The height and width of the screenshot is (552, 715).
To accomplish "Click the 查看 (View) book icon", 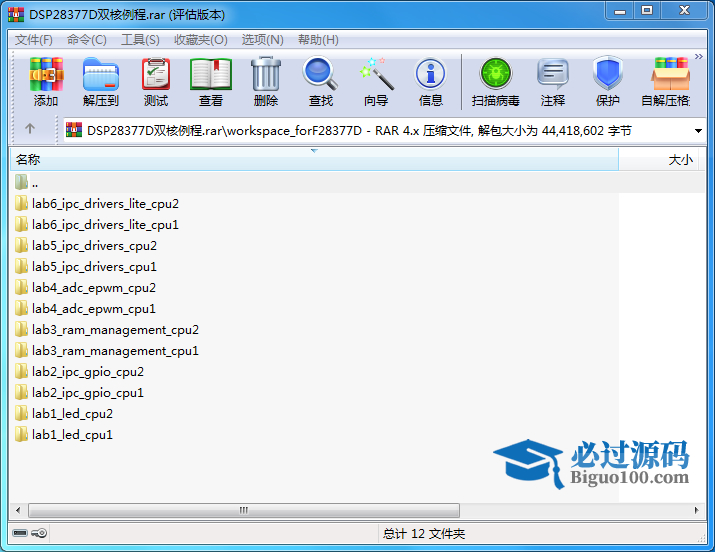I will [211, 81].
